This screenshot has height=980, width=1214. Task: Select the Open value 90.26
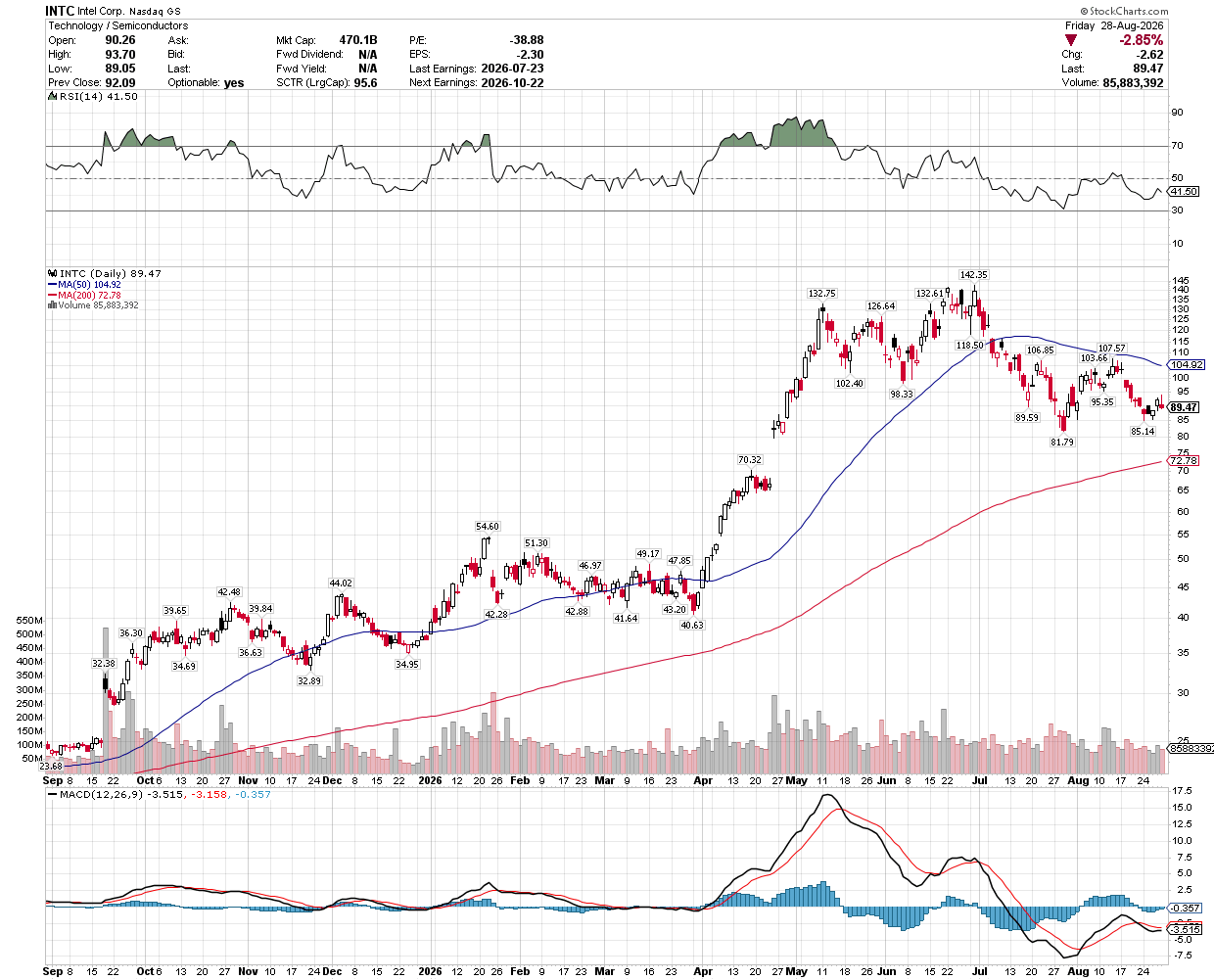pyautogui.click(x=120, y=40)
